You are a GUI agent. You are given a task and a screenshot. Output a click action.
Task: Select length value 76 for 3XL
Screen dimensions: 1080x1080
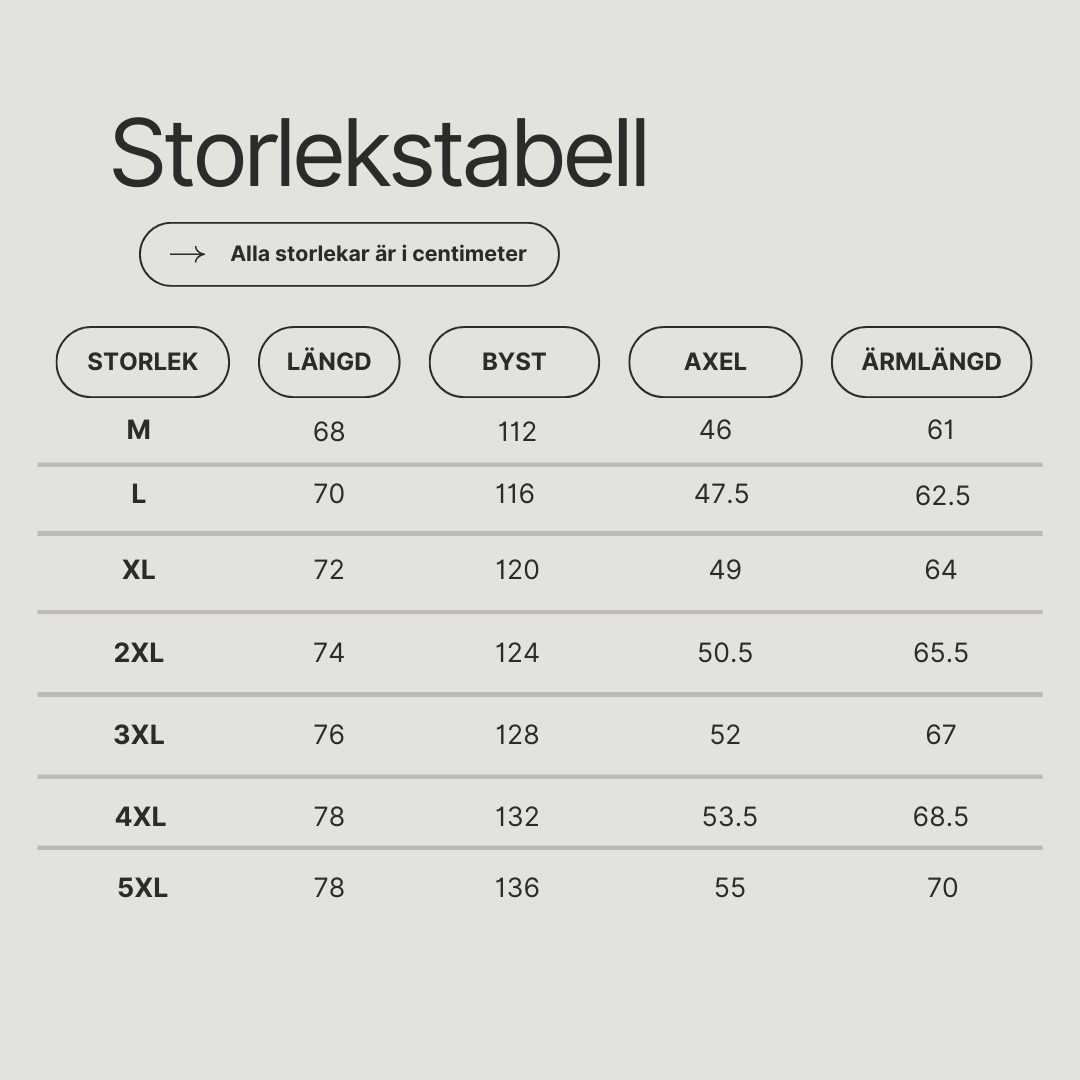[329, 734]
